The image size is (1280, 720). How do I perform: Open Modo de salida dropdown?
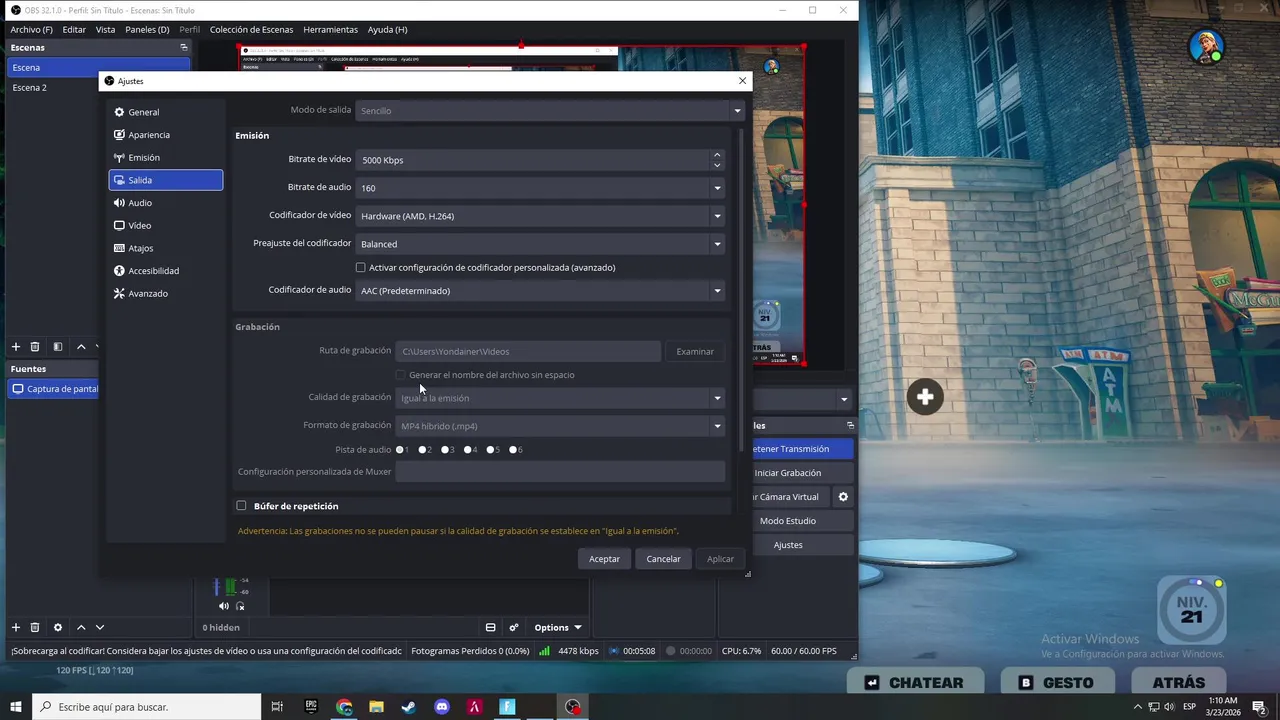point(550,111)
